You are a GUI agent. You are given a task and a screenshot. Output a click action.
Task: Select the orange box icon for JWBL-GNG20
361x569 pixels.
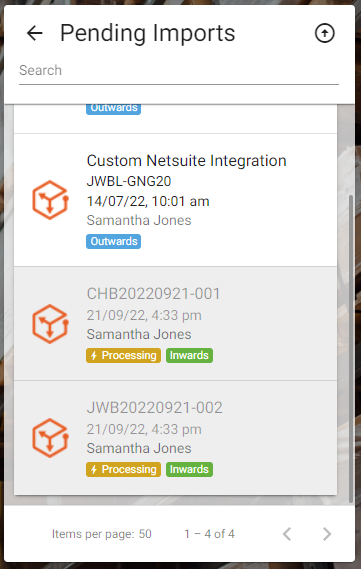click(x=50, y=200)
